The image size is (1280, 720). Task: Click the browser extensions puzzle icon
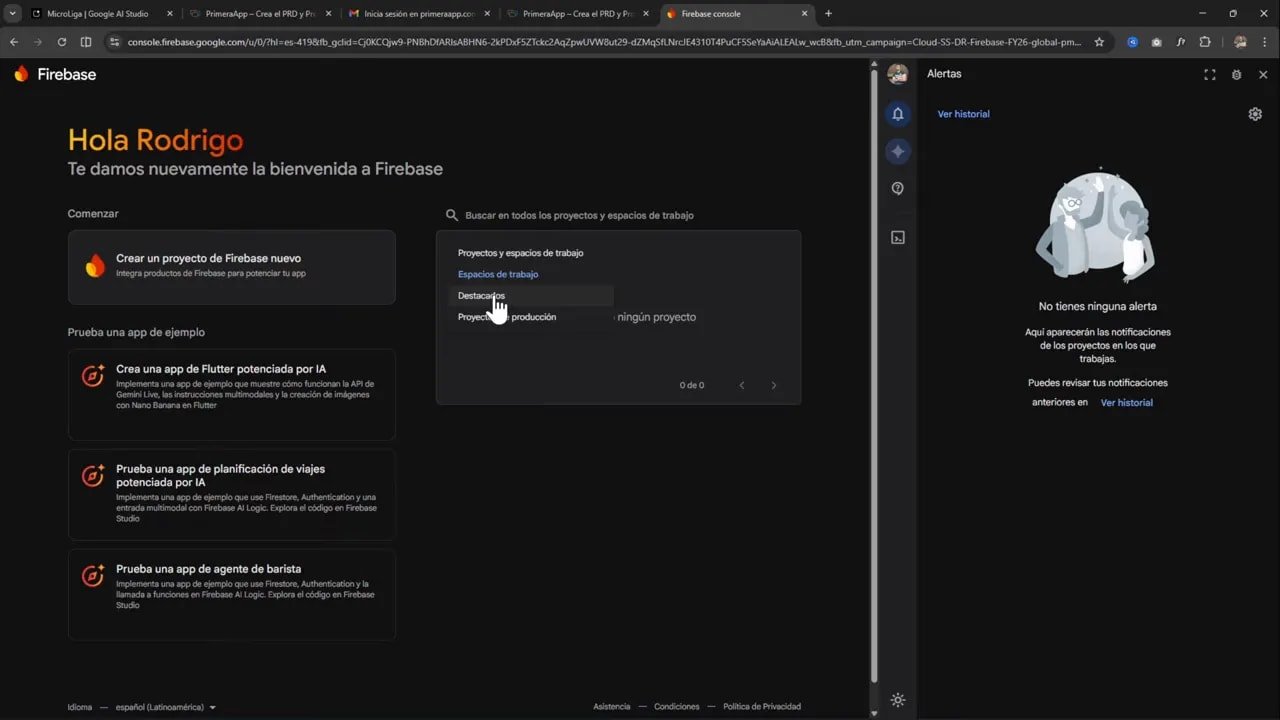1205,44
